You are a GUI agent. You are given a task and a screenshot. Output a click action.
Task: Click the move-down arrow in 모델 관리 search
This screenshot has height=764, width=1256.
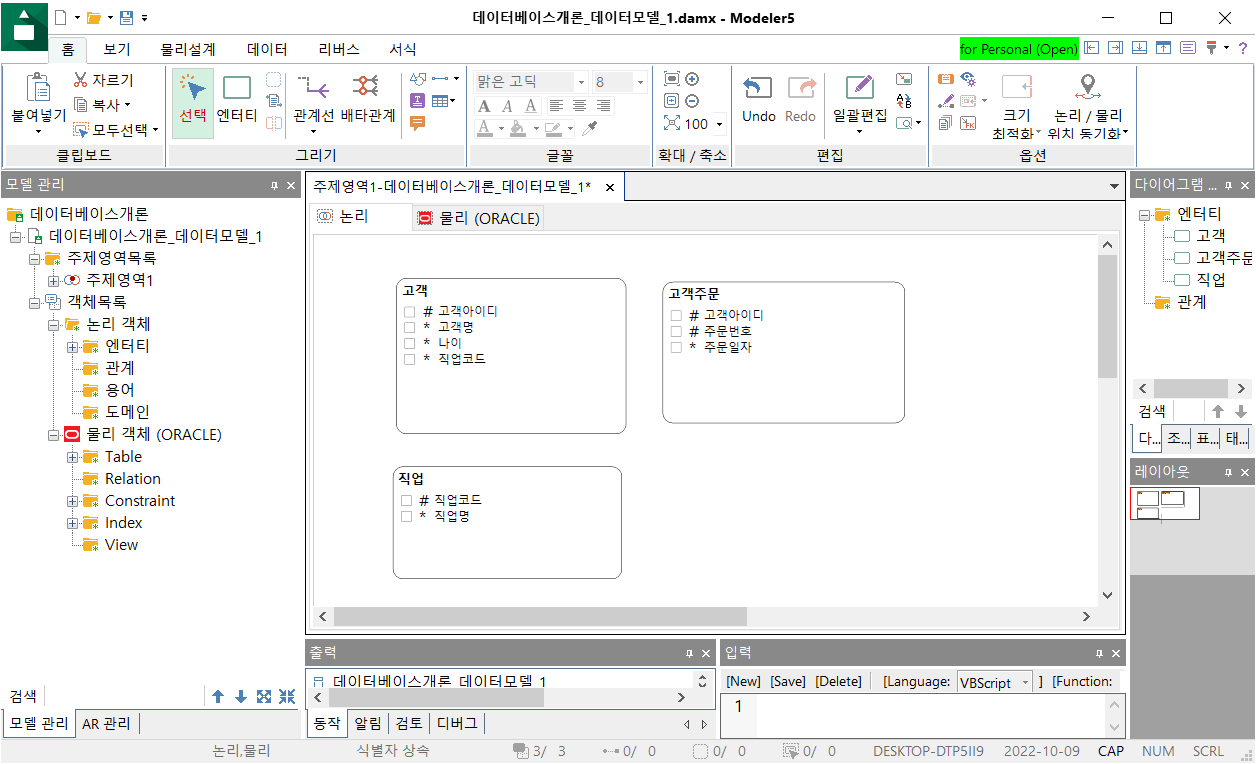(240, 696)
